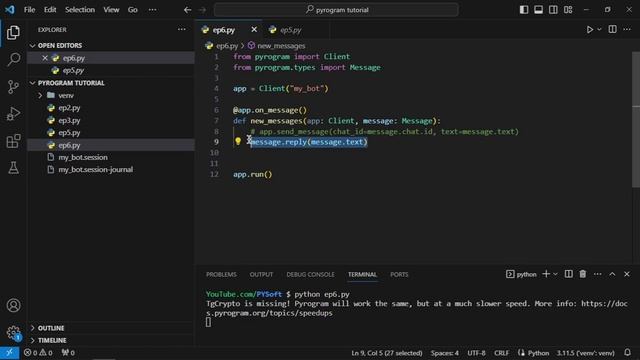The width and height of the screenshot is (640, 360).
Task: Go forward with the navigation arrow
Action: coord(202,10)
